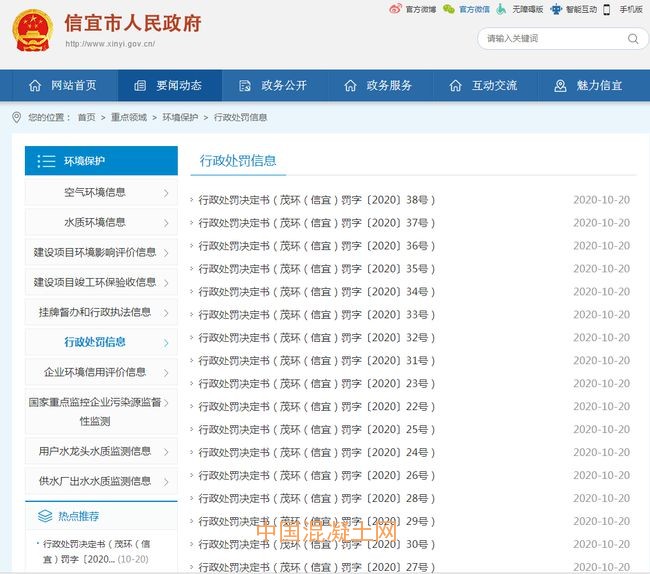Screen dimensions: 650x574
Task: Open the mobile version icon link
Action: 610,9
